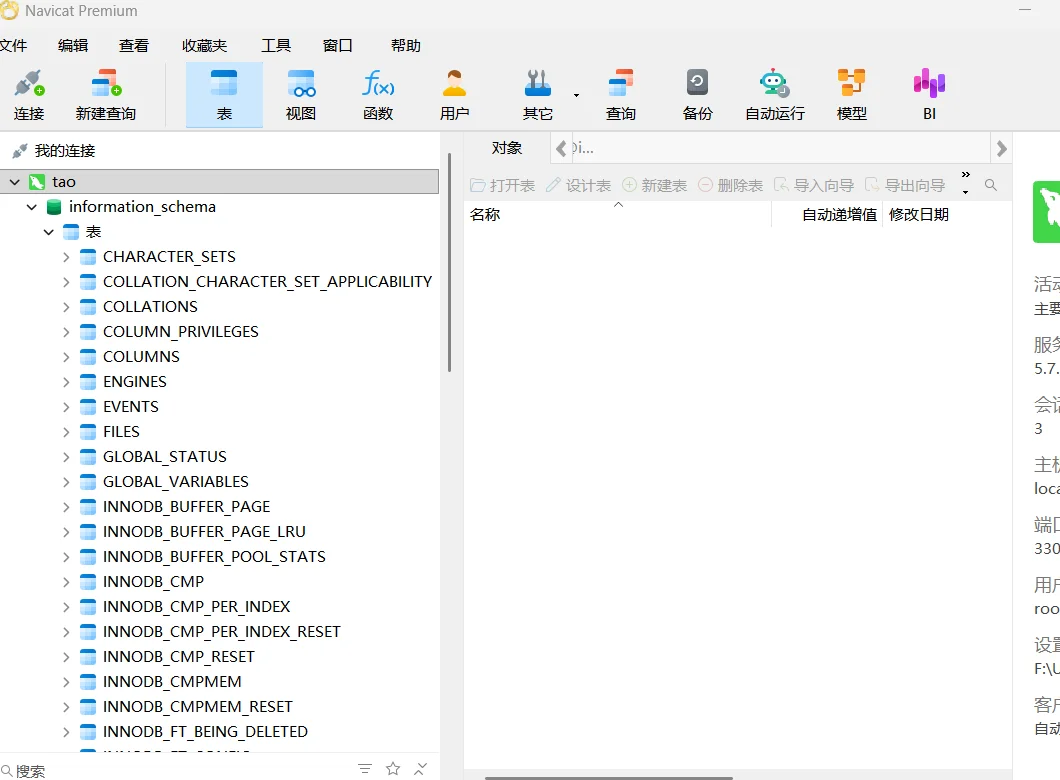Click the 名称 column header
1060x780 pixels.
(x=486, y=214)
